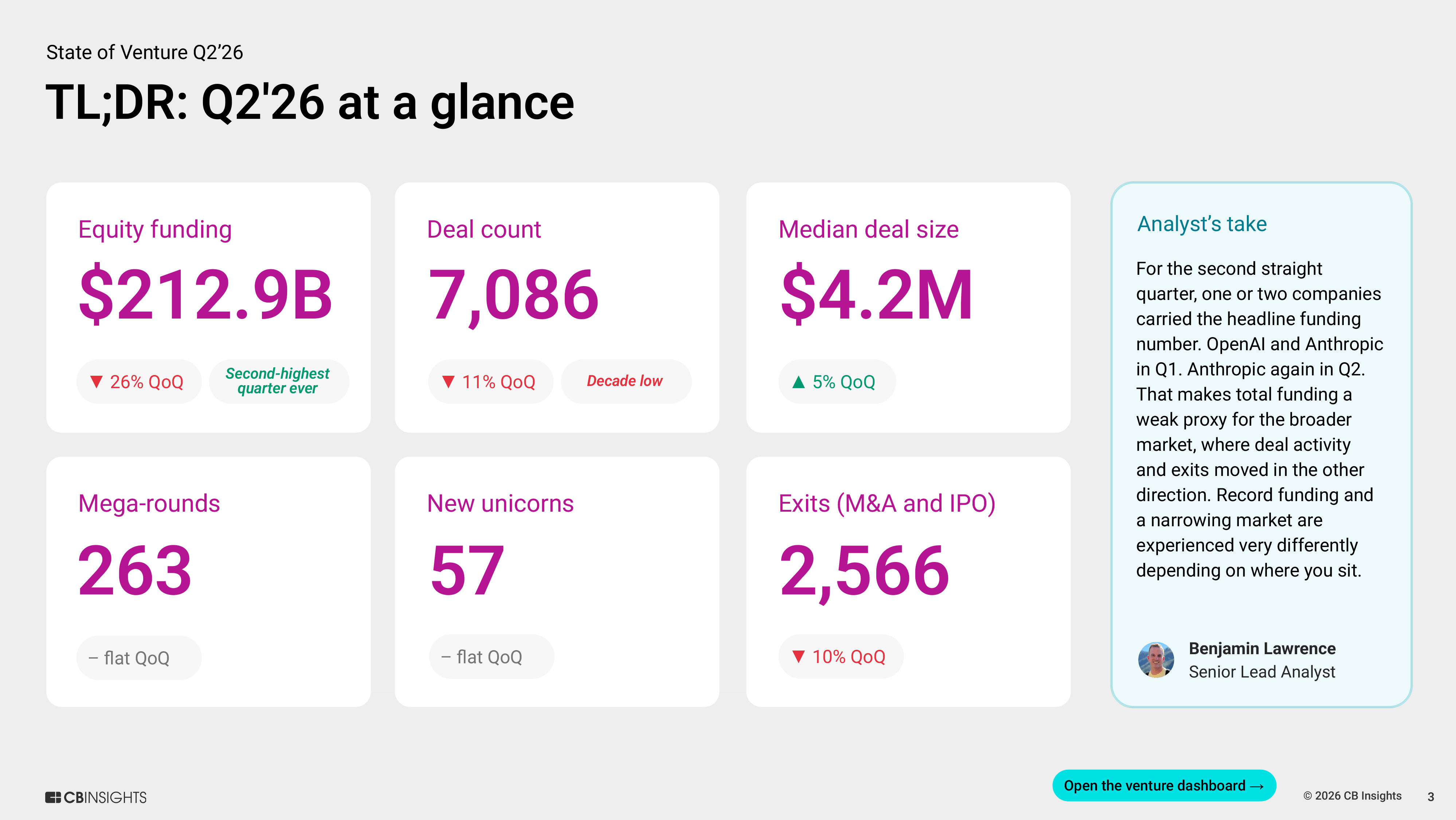Click the Benjamin Lawrence name text
The height and width of the screenshot is (820, 1456).
pyautogui.click(x=1262, y=649)
